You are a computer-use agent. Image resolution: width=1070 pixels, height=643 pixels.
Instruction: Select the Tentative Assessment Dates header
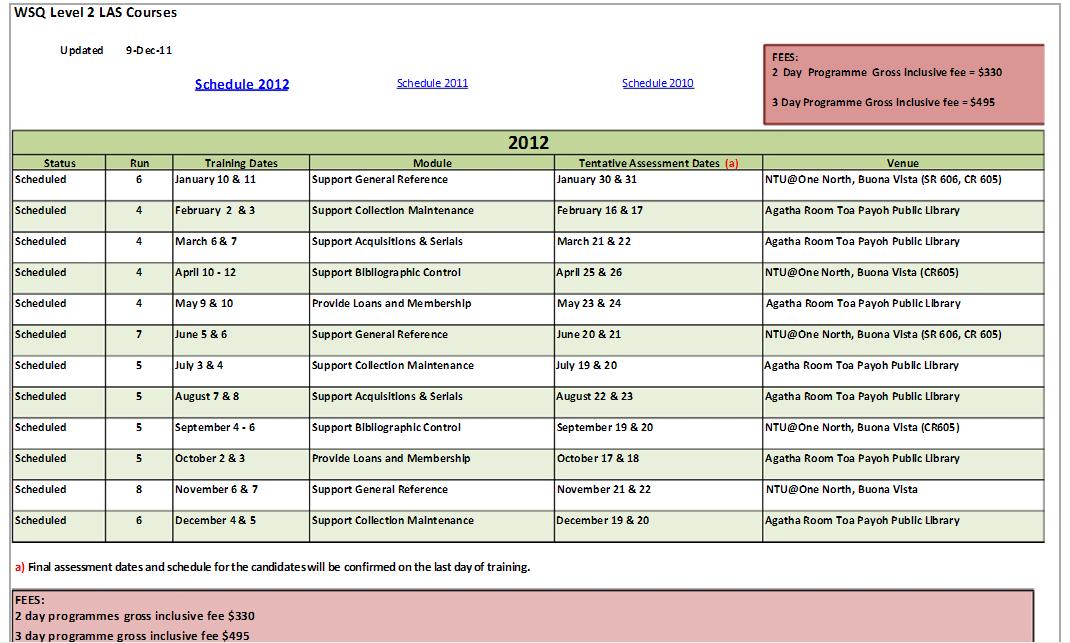tap(653, 163)
